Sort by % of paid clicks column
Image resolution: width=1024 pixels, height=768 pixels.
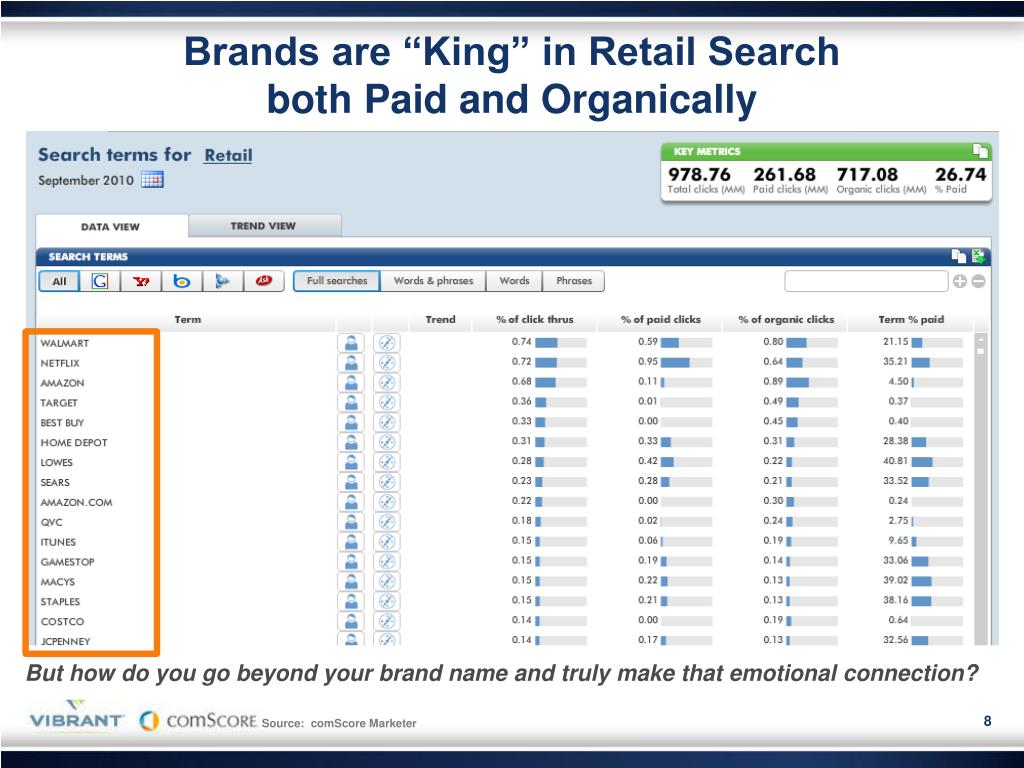coord(660,319)
